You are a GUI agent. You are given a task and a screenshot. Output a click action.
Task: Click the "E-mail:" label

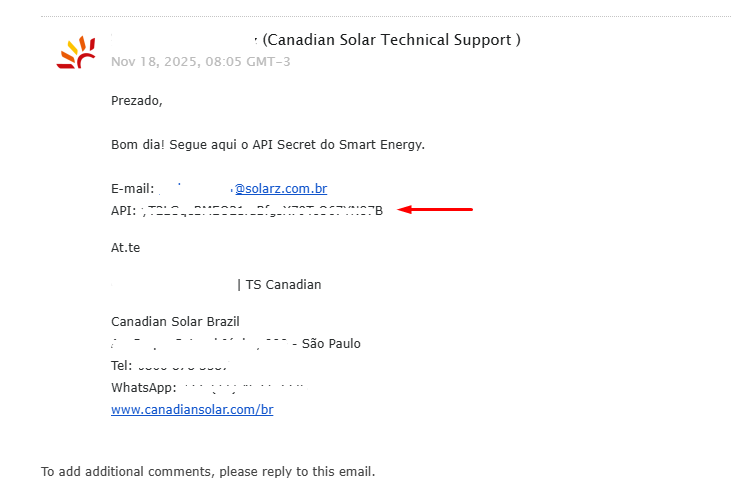point(132,188)
